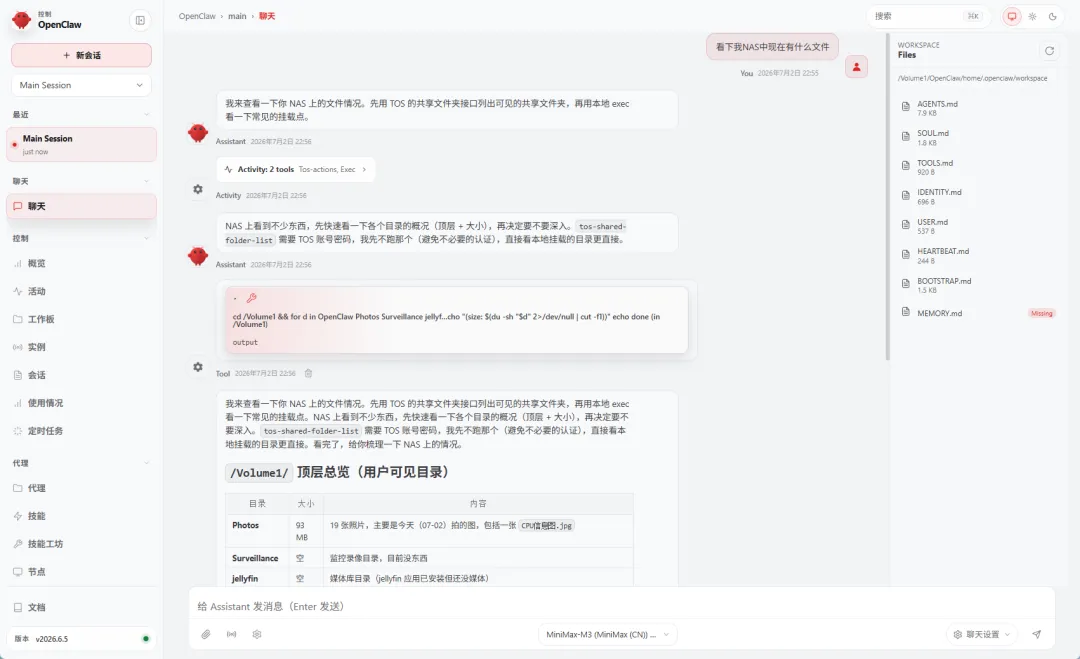This screenshot has width=1080, height=659.
Task: Open the 代理 folder menu item
Action: (81, 488)
